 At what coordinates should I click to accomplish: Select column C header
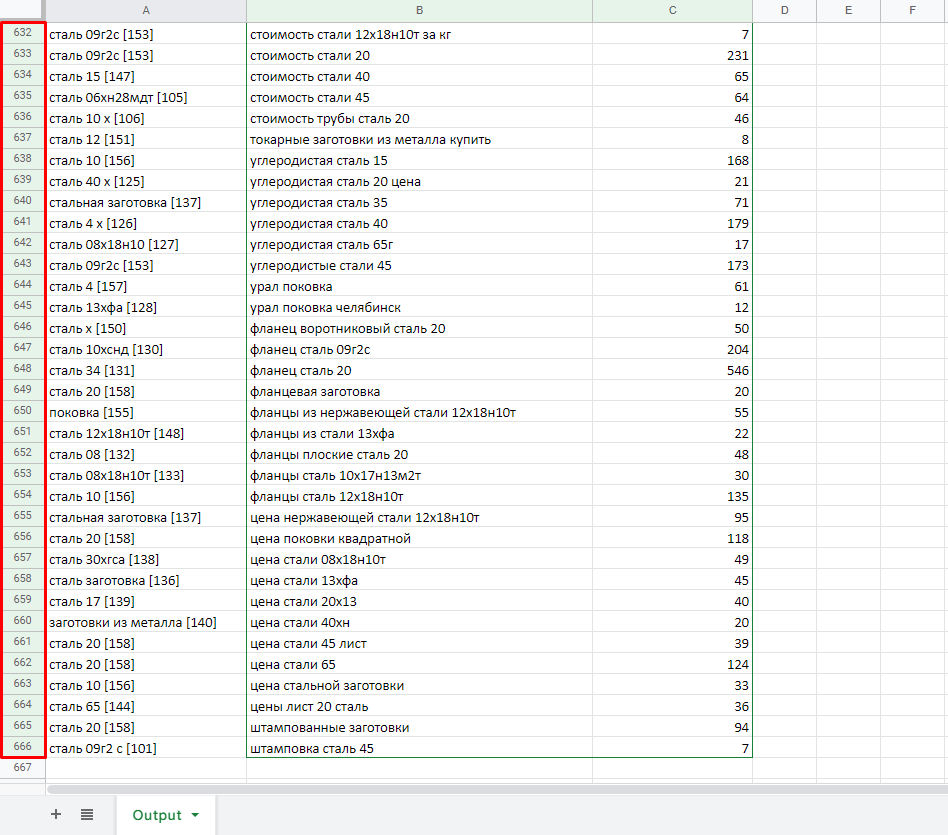pyautogui.click(x=672, y=10)
